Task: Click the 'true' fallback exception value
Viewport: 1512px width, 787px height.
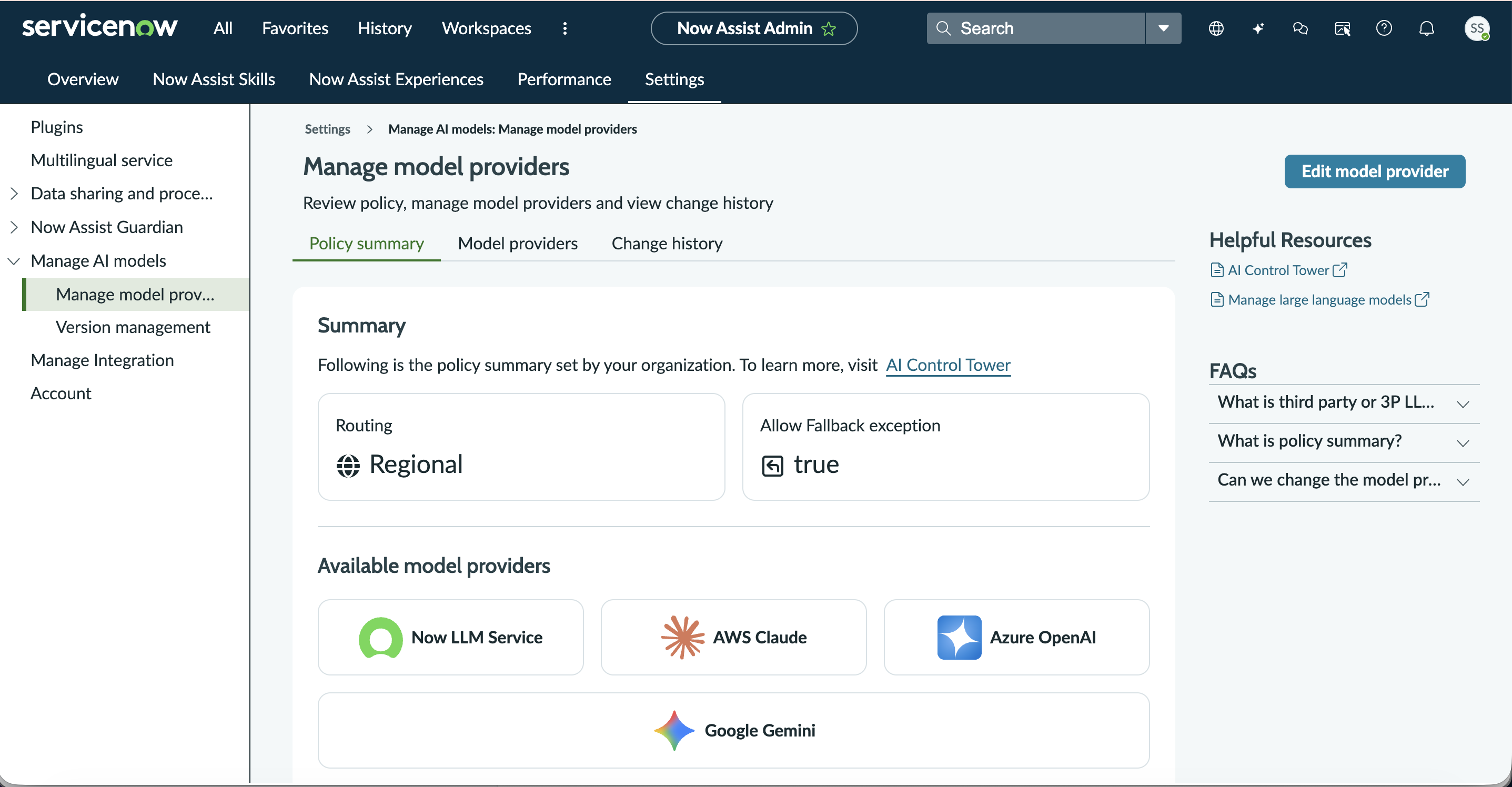Action: pyautogui.click(x=817, y=465)
